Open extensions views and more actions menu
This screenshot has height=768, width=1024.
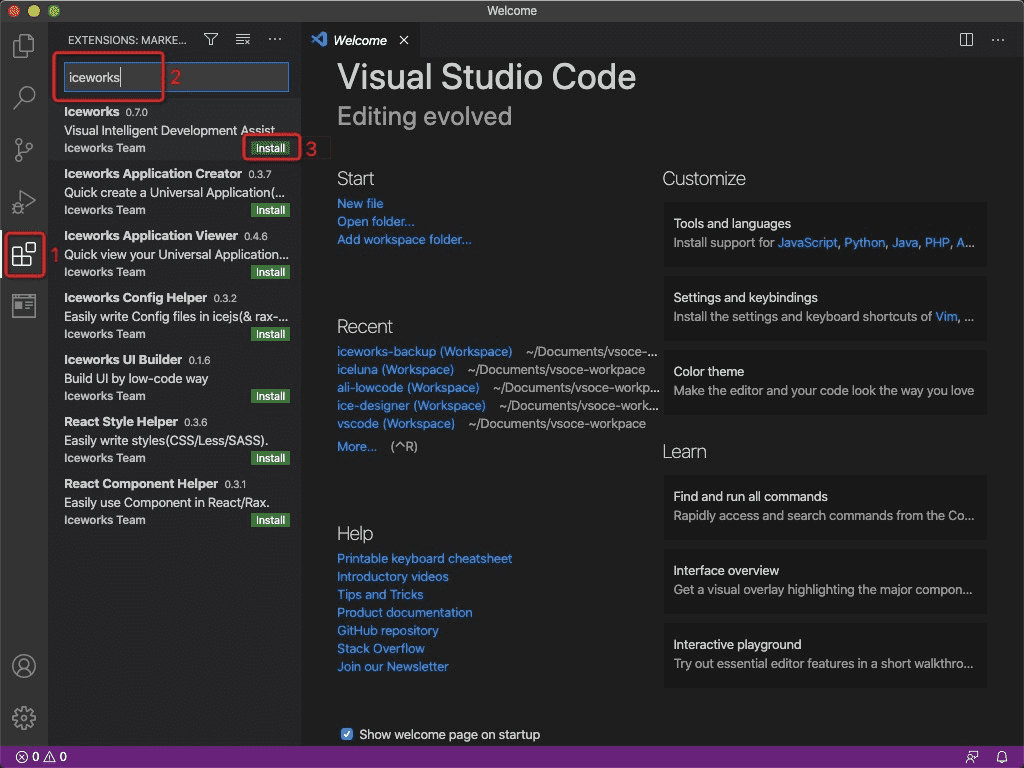[x=275, y=40]
